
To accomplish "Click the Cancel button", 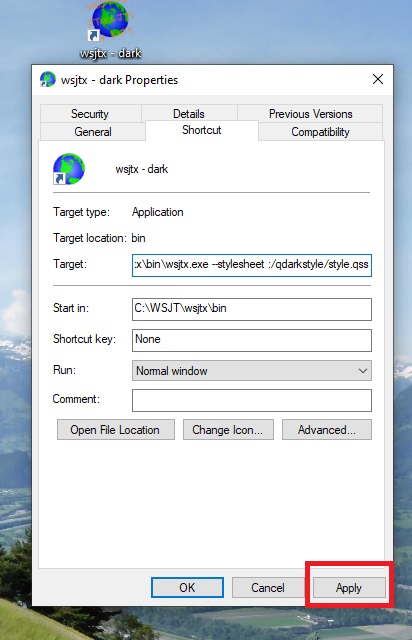I will pos(268,587).
